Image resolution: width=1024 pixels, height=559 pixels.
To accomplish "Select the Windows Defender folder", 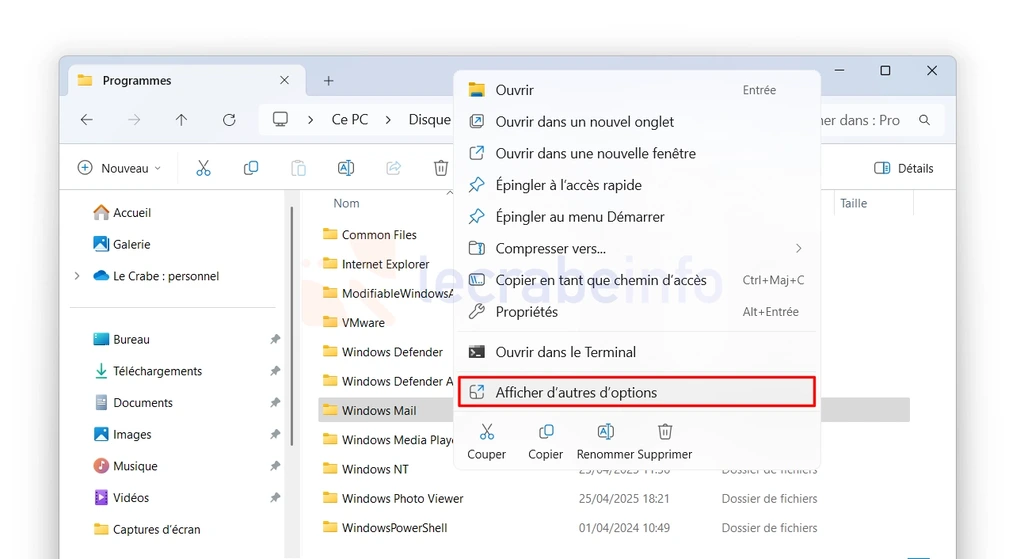I will click(x=383, y=352).
